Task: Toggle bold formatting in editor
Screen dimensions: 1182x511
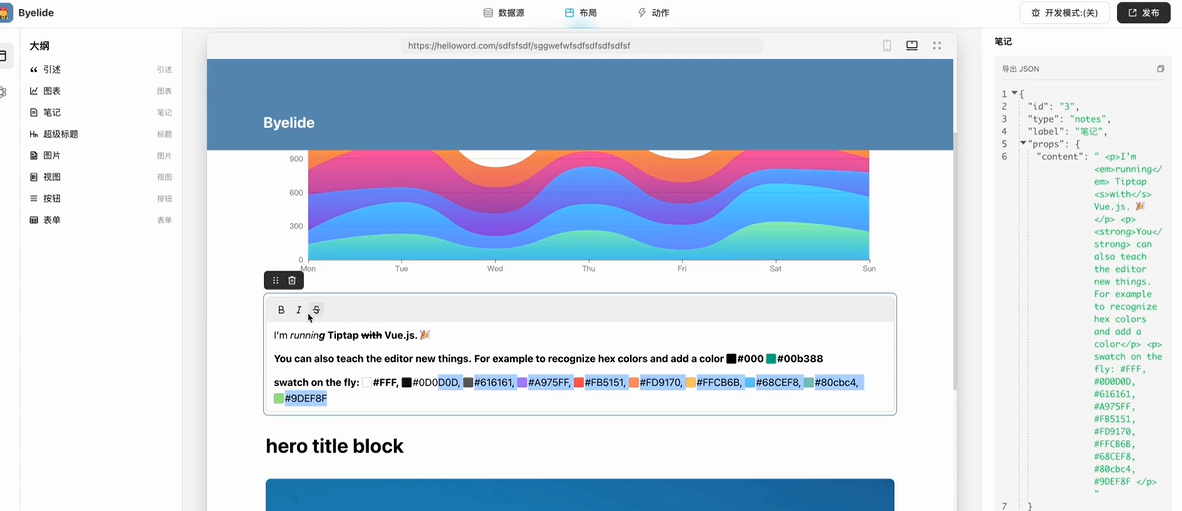Action: pyautogui.click(x=281, y=310)
